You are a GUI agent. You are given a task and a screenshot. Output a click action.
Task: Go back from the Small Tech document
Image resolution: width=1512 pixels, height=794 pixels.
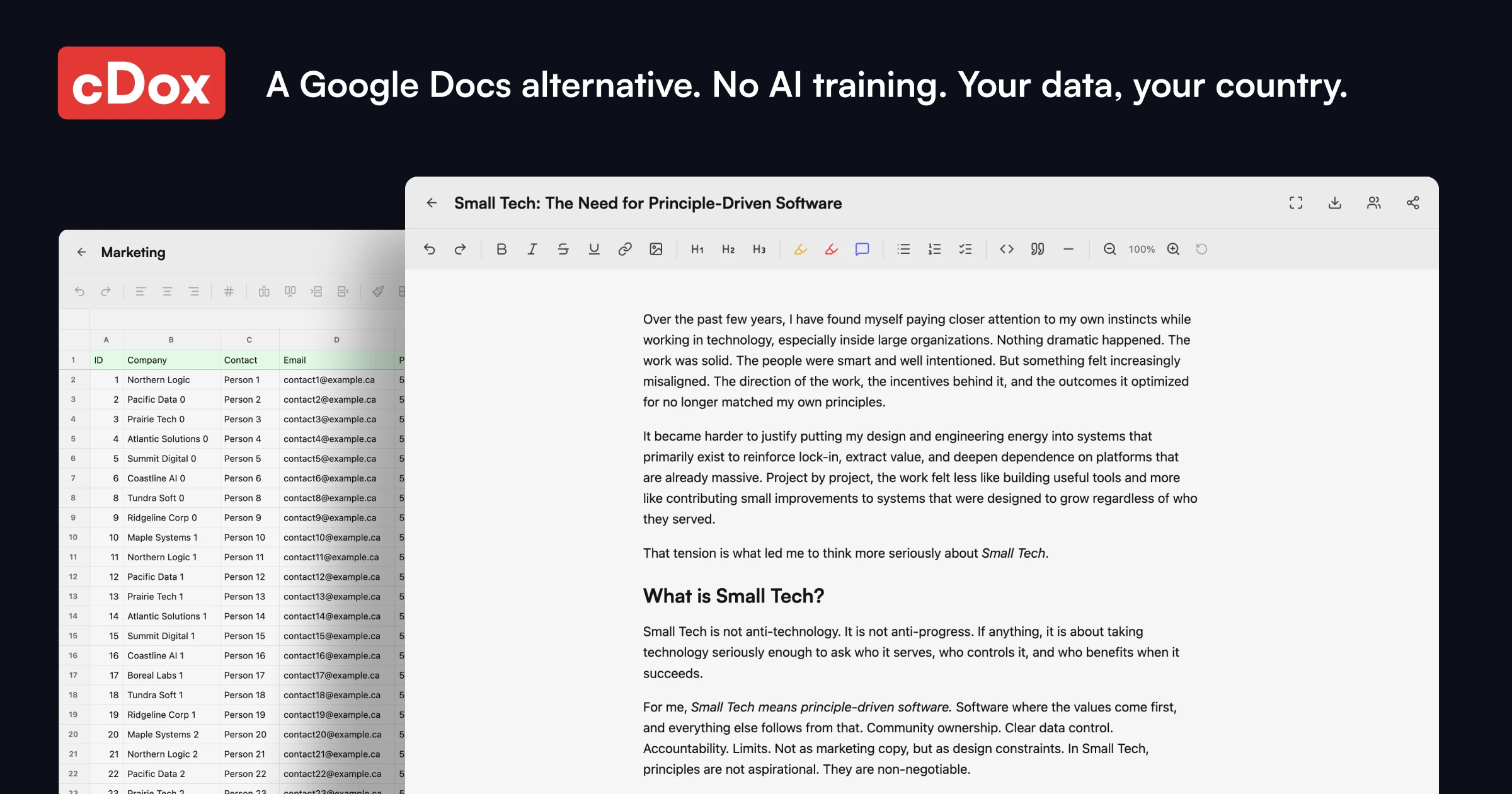point(432,203)
